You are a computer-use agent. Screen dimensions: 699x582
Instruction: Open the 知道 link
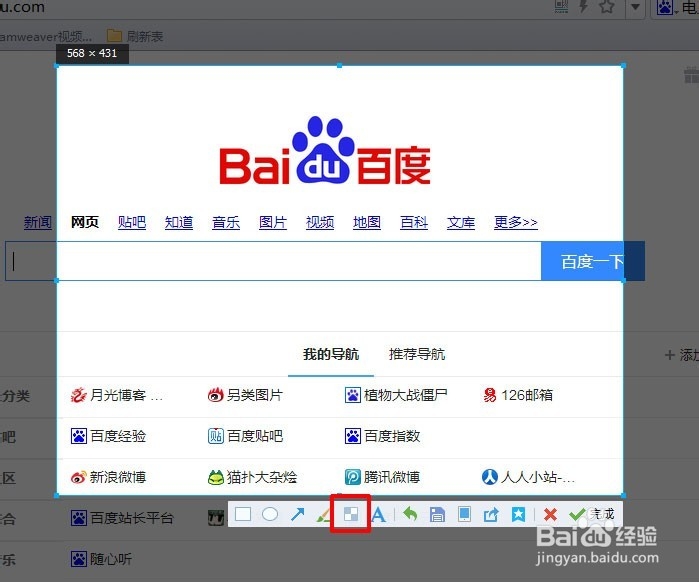pos(179,222)
